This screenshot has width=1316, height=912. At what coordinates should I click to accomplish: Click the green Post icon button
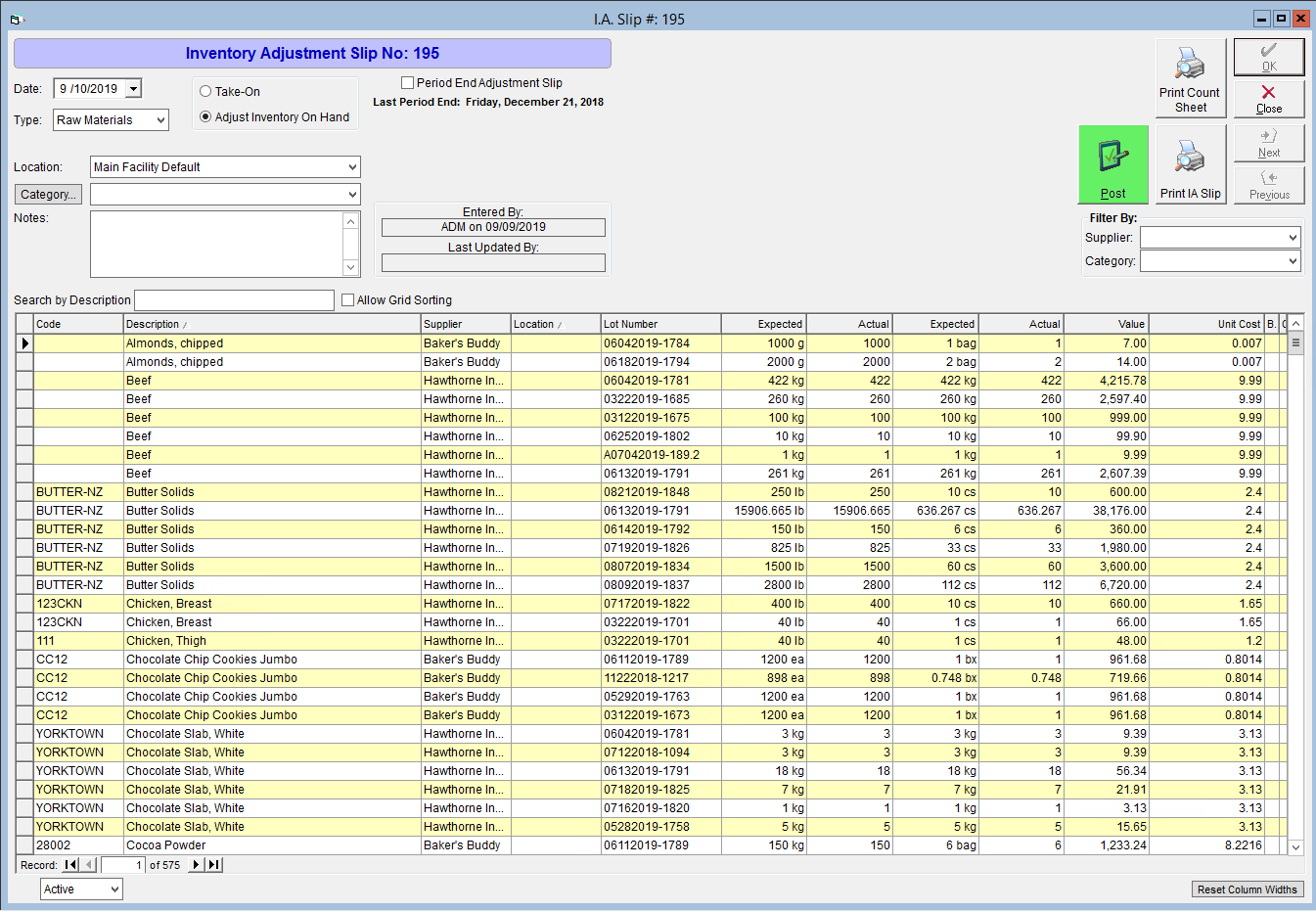[x=1113, y=164]
